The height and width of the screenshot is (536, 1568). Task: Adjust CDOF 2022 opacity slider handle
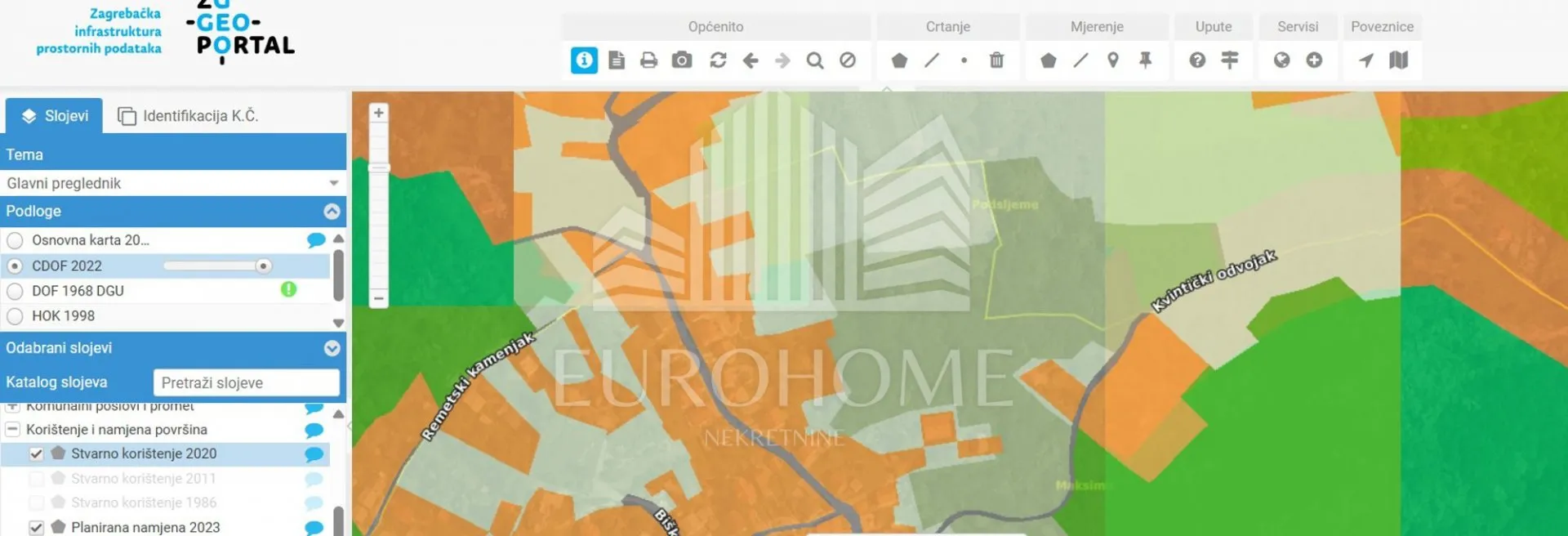coord(263,266)
